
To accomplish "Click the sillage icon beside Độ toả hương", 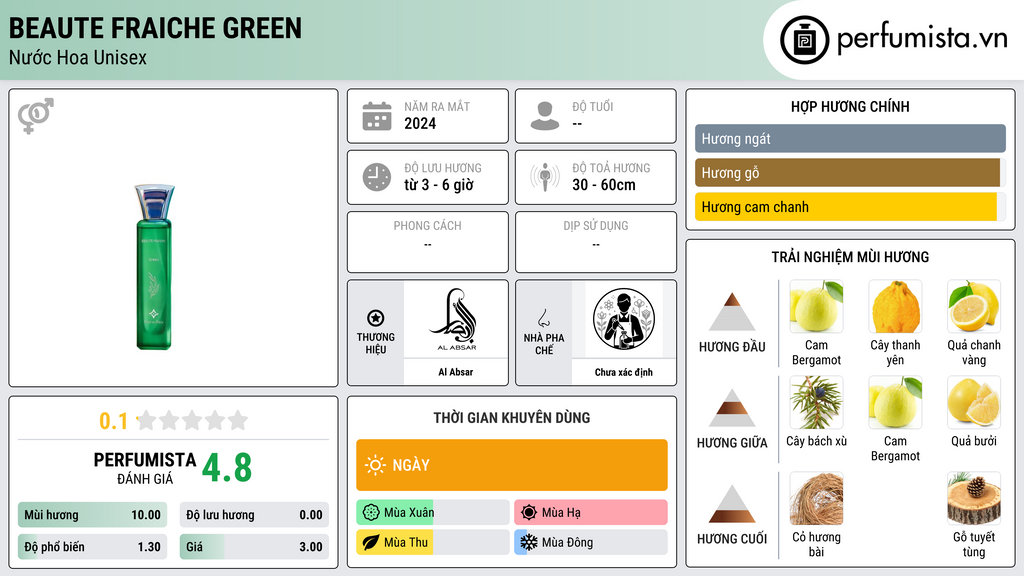I will coord(545,177).
